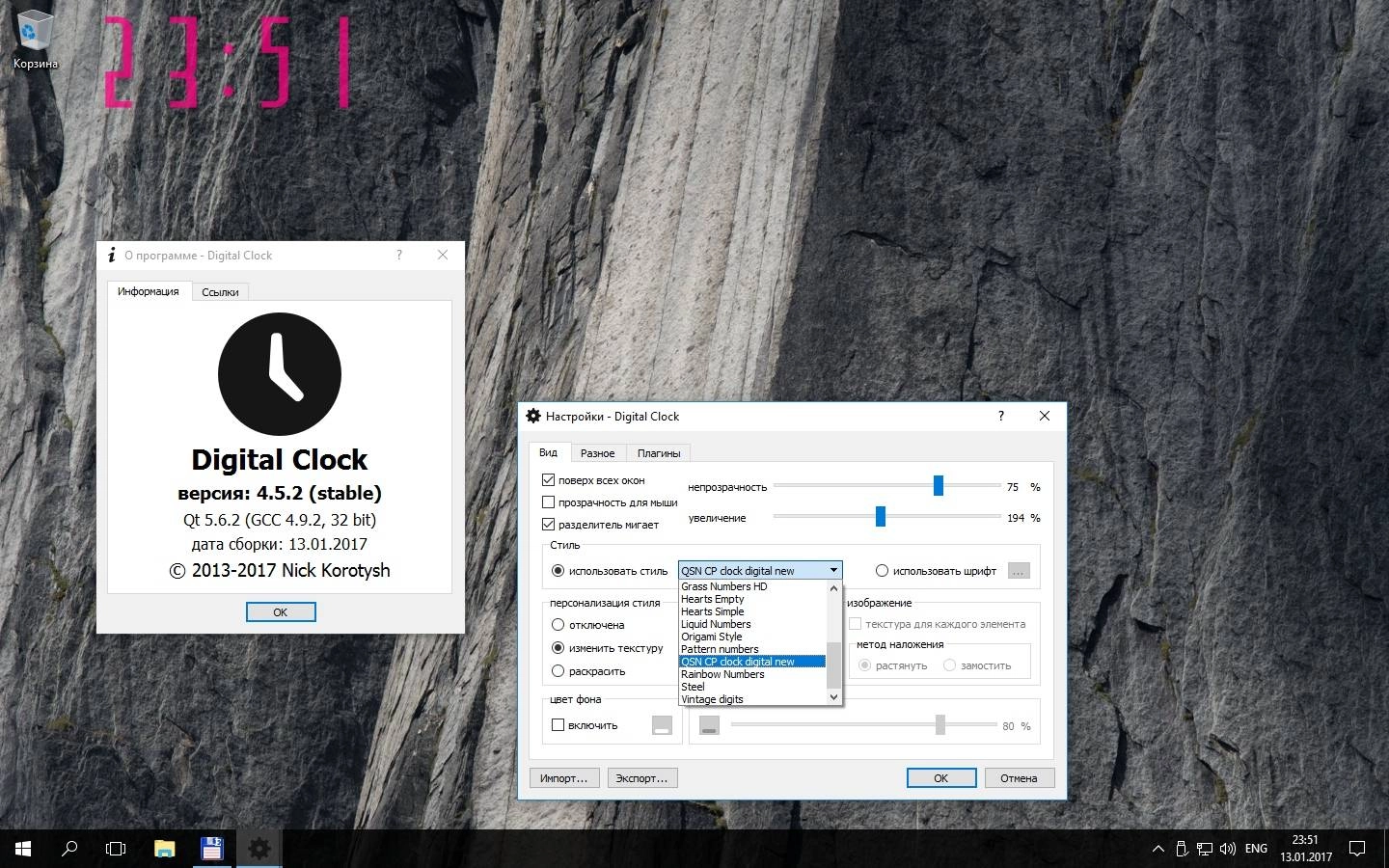Click help question mark in About window
The width and height of the screenshot is (1389, 868).
[x=398, y=255]
